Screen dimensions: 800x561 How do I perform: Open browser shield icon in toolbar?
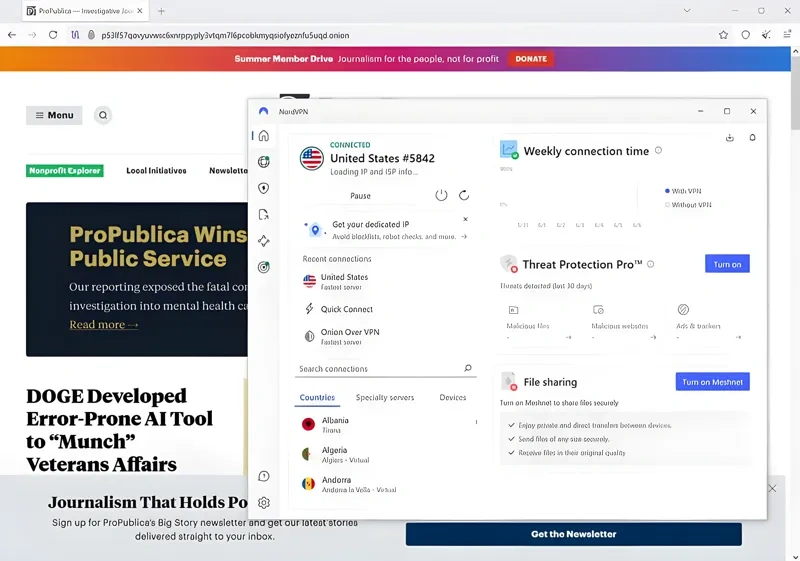(745, 35)
